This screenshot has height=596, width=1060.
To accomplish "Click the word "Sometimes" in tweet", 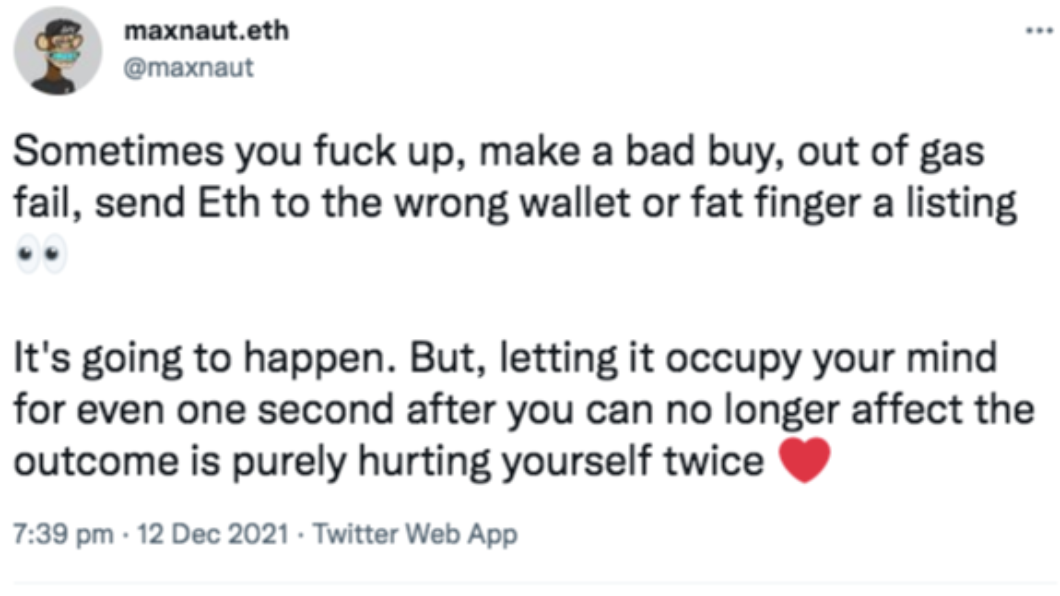I will point(118,150).
